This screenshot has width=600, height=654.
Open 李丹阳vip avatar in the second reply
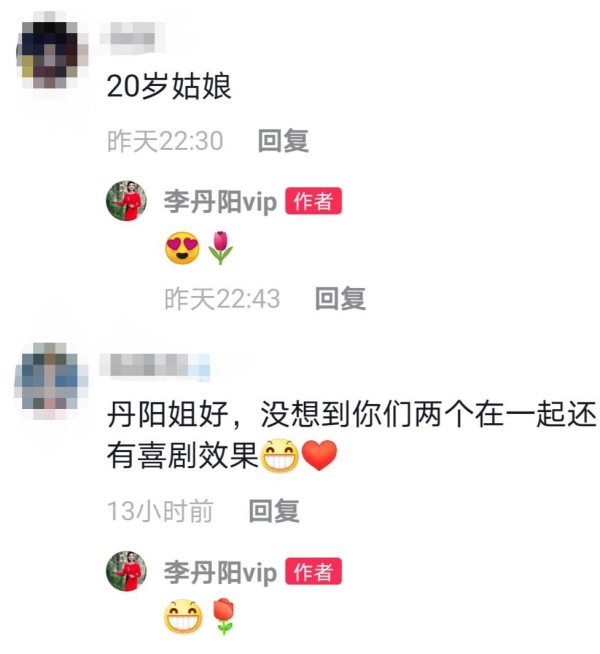126,571
